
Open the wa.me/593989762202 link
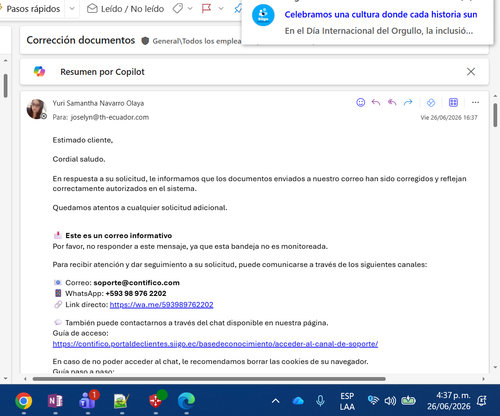(161, 305)
